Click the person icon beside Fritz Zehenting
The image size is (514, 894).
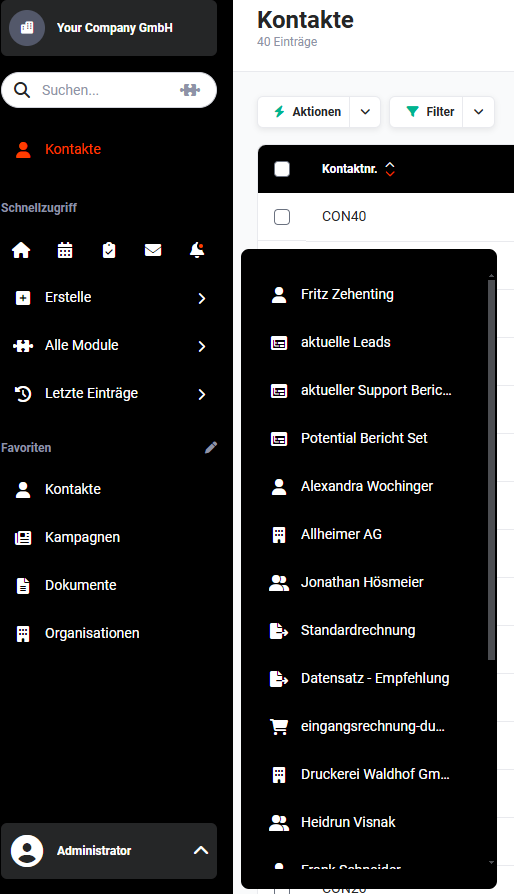[x=279, y=295]
